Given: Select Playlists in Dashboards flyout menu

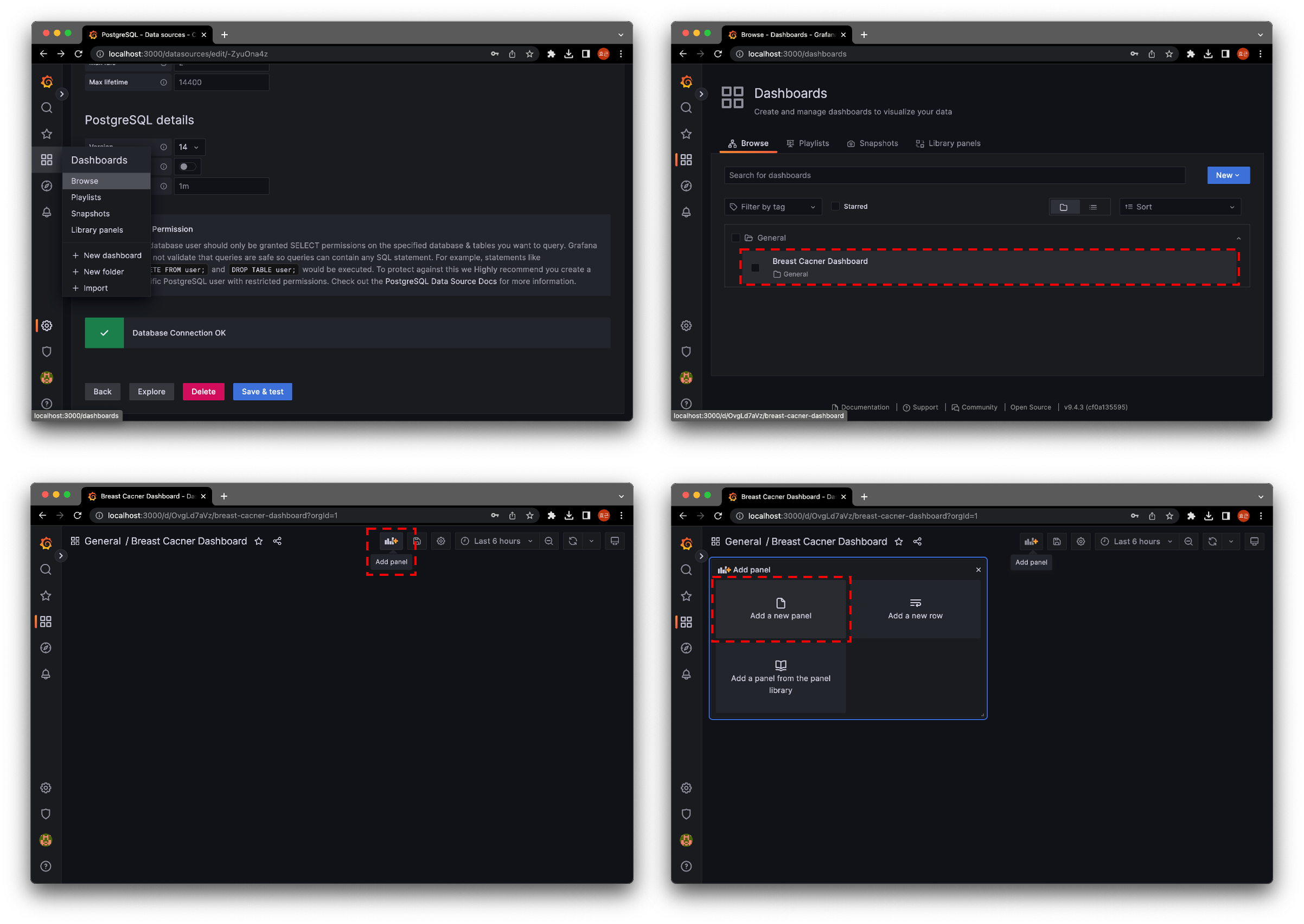Looking at the screenshot, I should tap(106, 197).
